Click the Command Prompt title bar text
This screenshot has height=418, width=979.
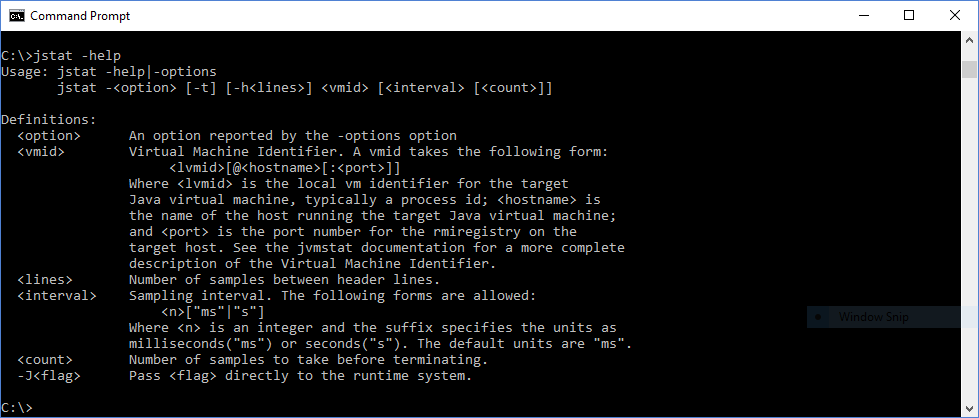click(80, 16)
